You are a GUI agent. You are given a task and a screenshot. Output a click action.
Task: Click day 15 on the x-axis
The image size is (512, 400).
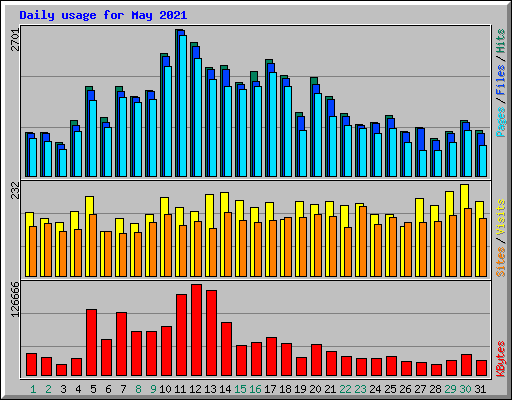[240, 389]
